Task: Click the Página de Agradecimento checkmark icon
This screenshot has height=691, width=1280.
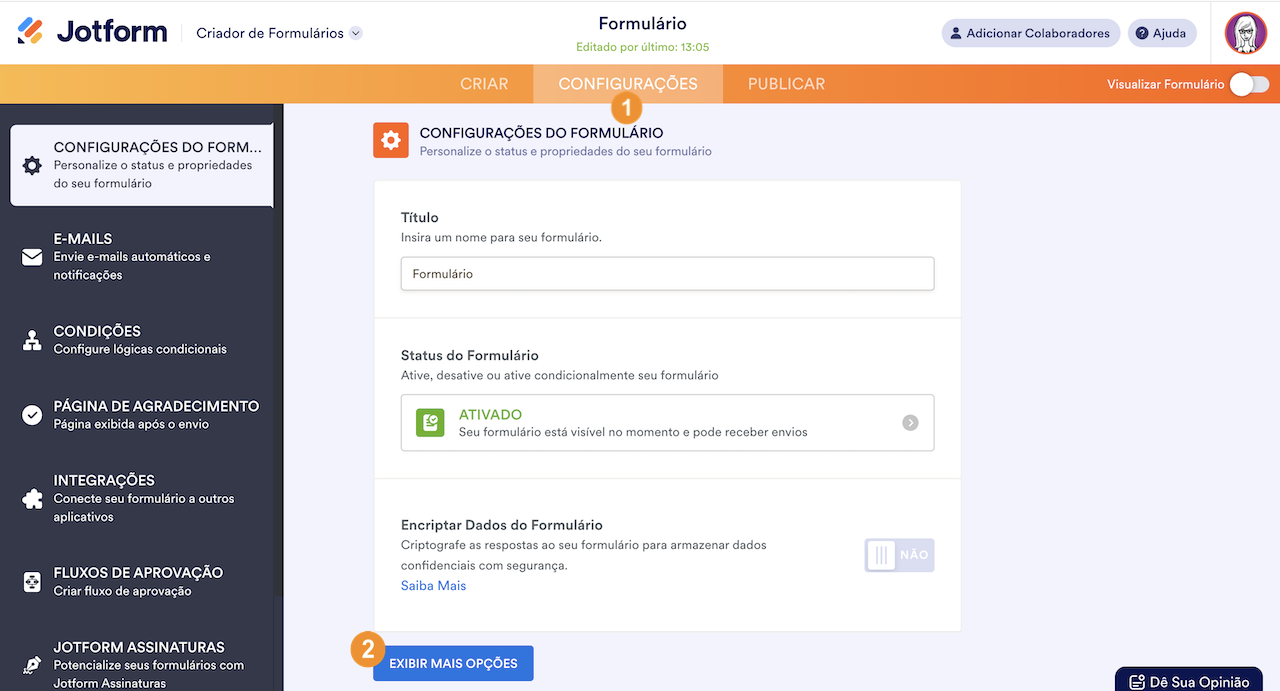Action: point(32,415)
